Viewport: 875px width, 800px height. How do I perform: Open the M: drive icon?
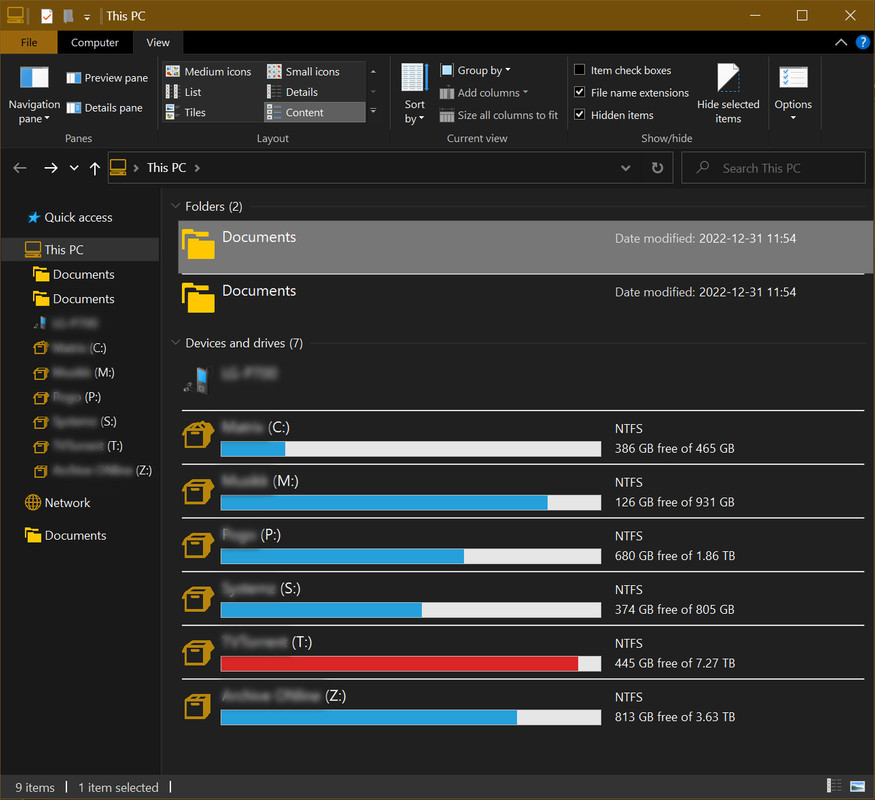click(198, 491)
